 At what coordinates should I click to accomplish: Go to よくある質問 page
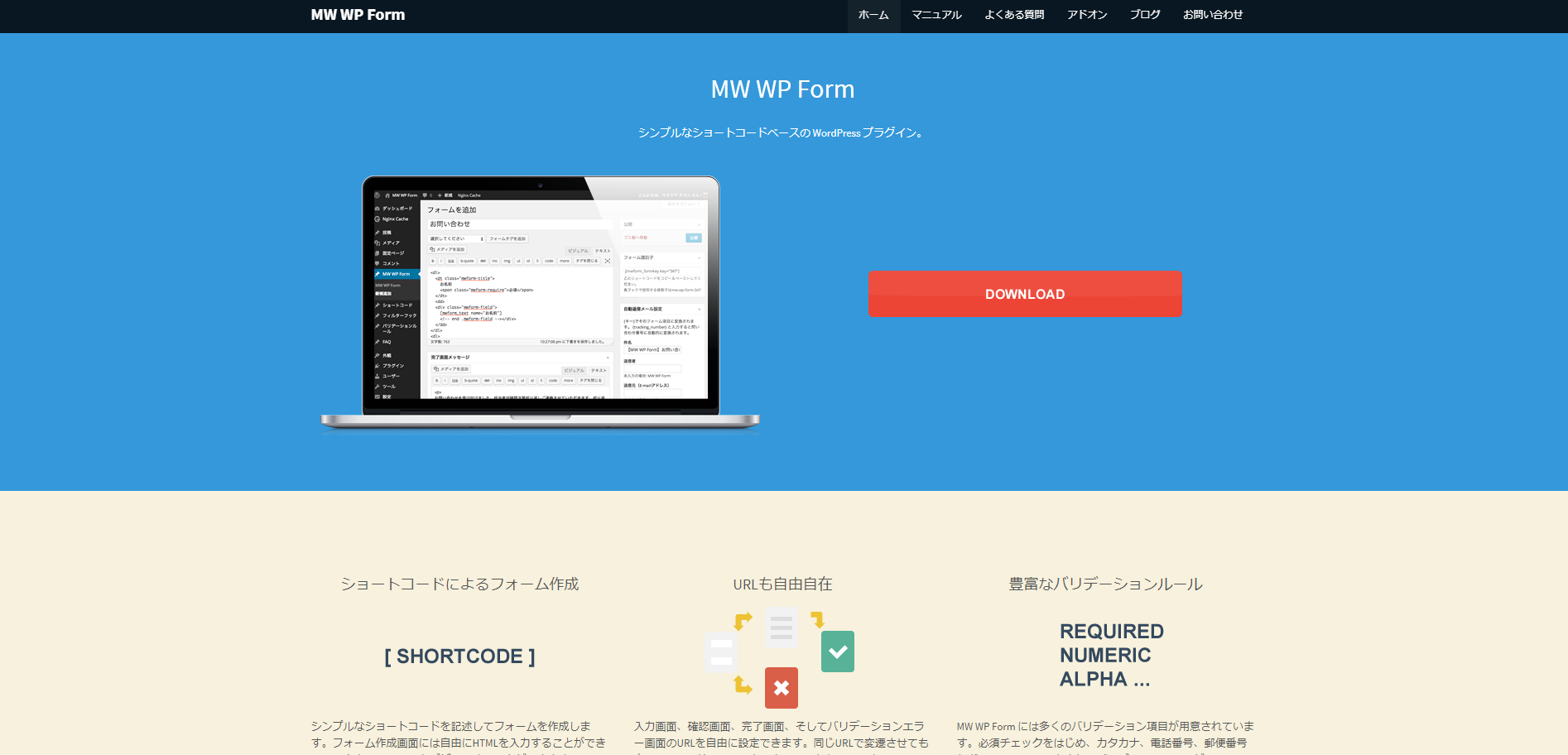(1014, 16)
